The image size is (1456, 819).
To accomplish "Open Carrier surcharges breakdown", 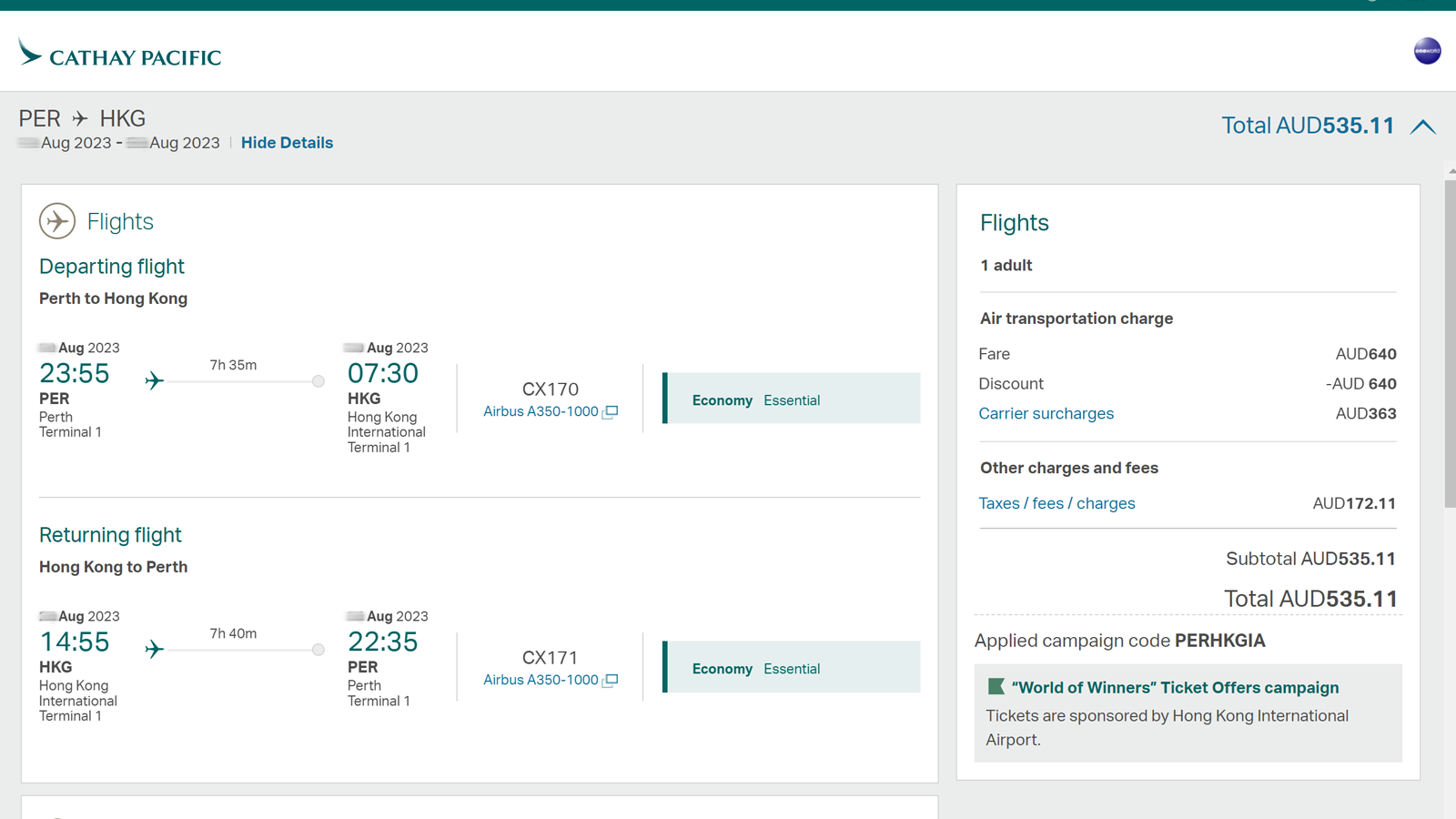I will tap(1046, 413).
